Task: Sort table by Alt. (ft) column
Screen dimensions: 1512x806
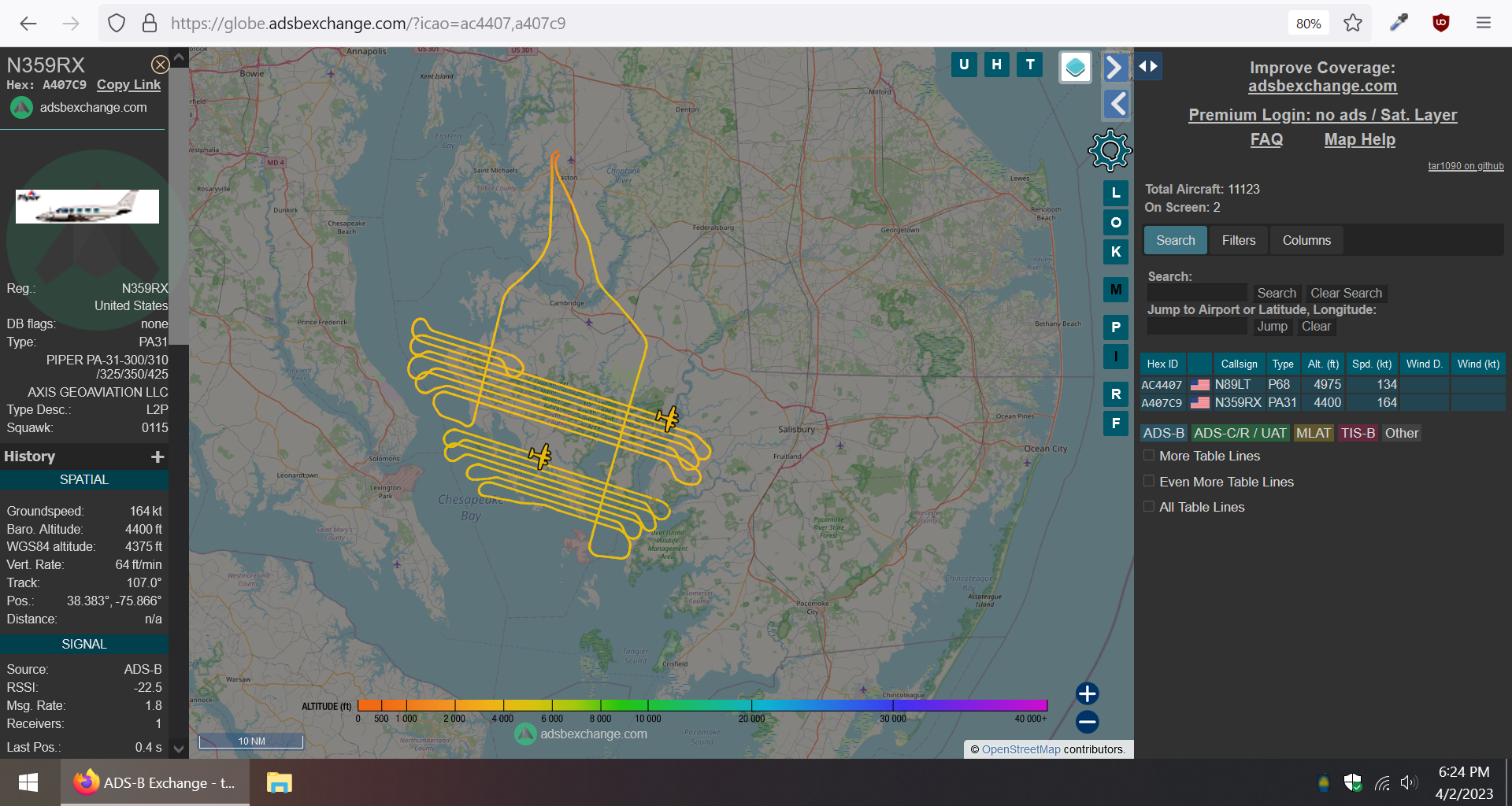Action: coord(1323,364)
